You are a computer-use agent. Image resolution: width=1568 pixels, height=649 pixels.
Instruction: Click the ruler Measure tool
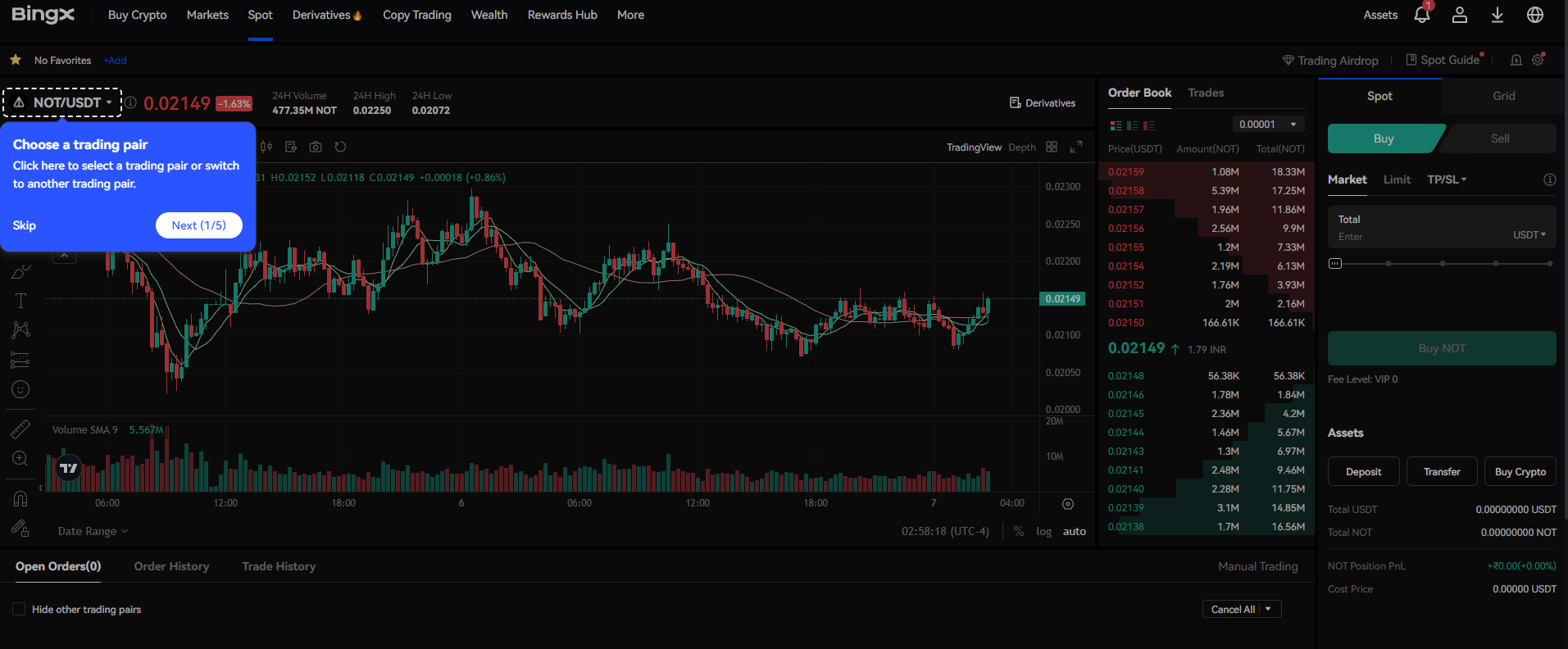[x=20, y=429]
